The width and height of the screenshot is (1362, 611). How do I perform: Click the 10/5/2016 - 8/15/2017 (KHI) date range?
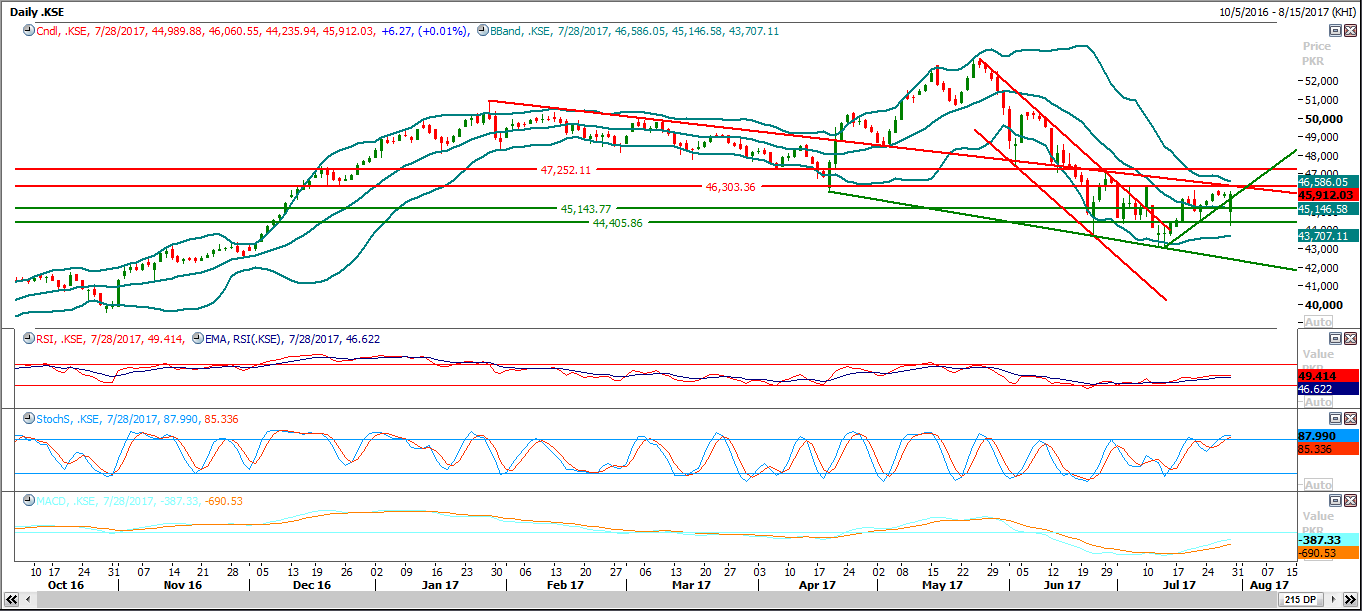[x=1287, y=11]
